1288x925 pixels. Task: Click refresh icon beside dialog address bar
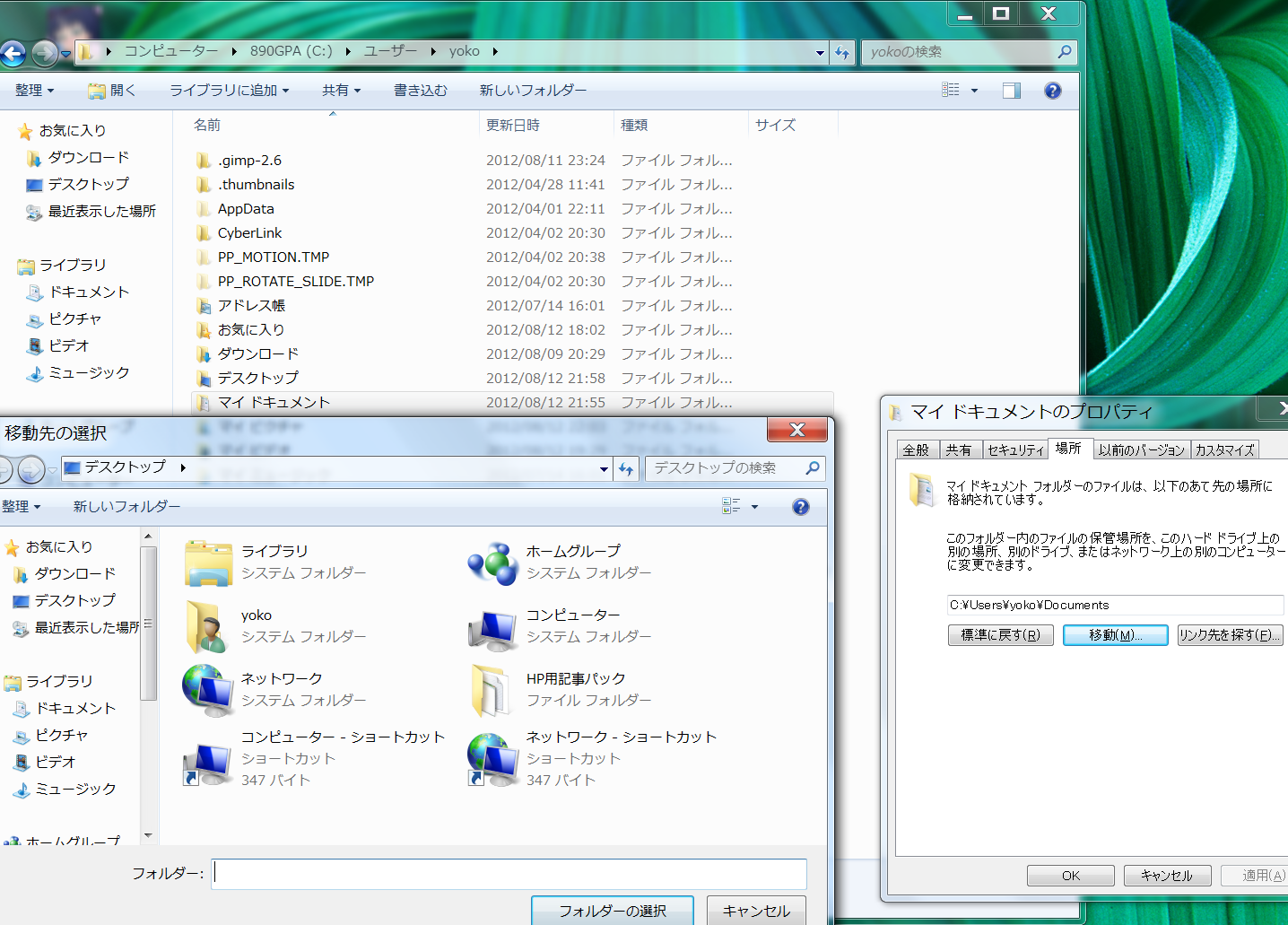tap(626, 468)
